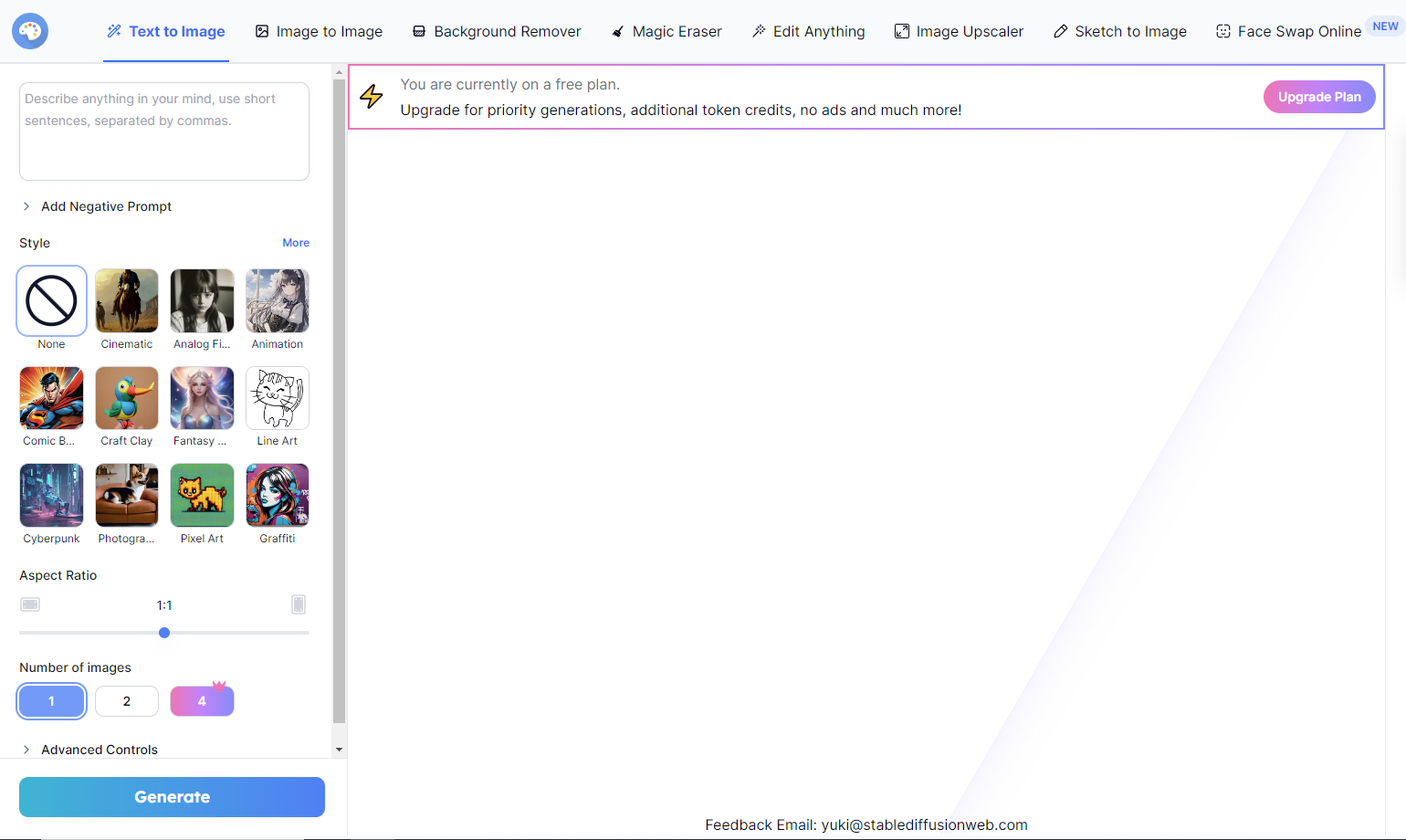Set number of images to 1
The width and height of the screenshot is (1406, 840).
[51, 701]
